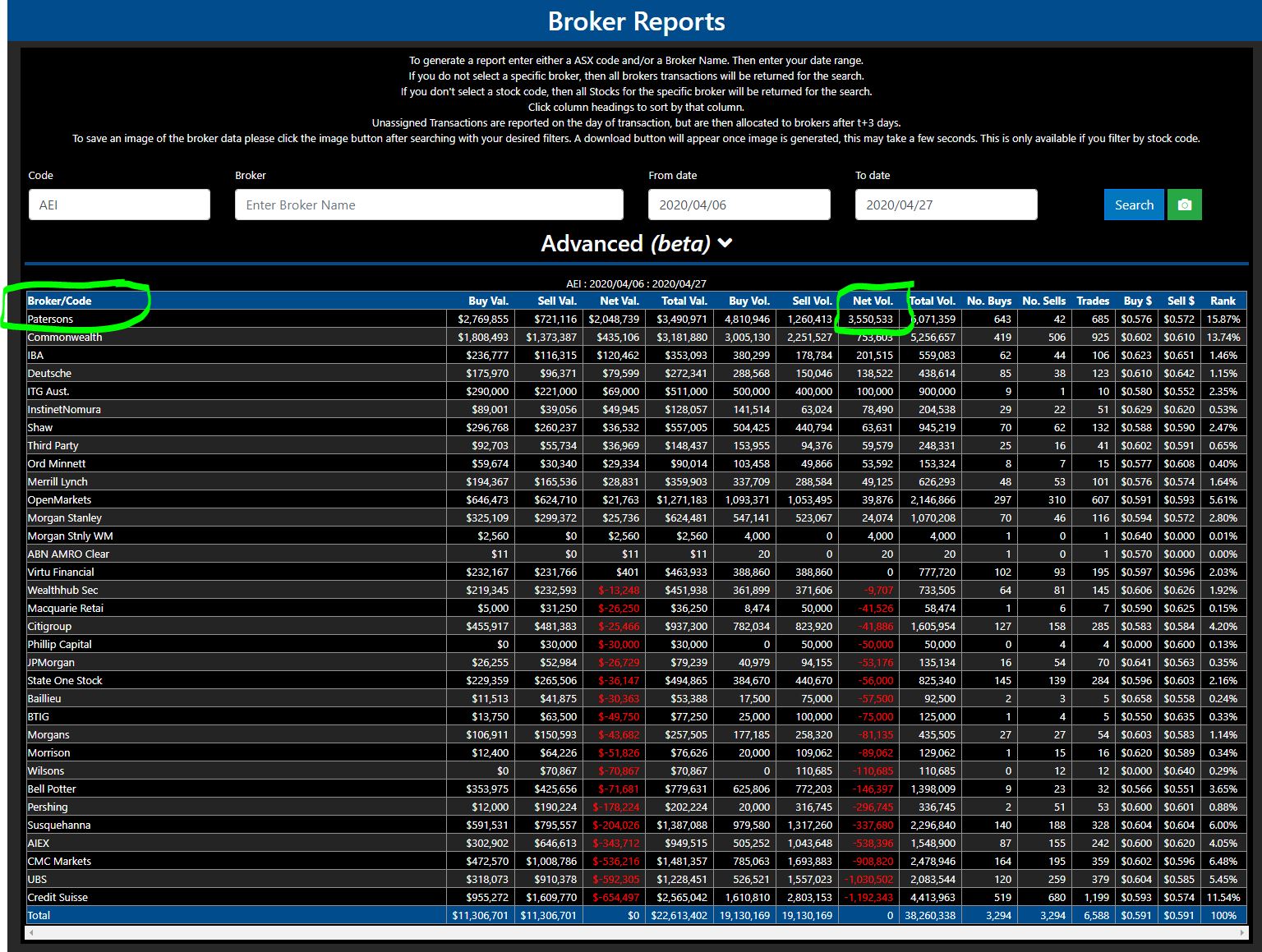Click the AIEX broker name
The height and width of the screenshot is (952, 1262).
click(38, 843)
